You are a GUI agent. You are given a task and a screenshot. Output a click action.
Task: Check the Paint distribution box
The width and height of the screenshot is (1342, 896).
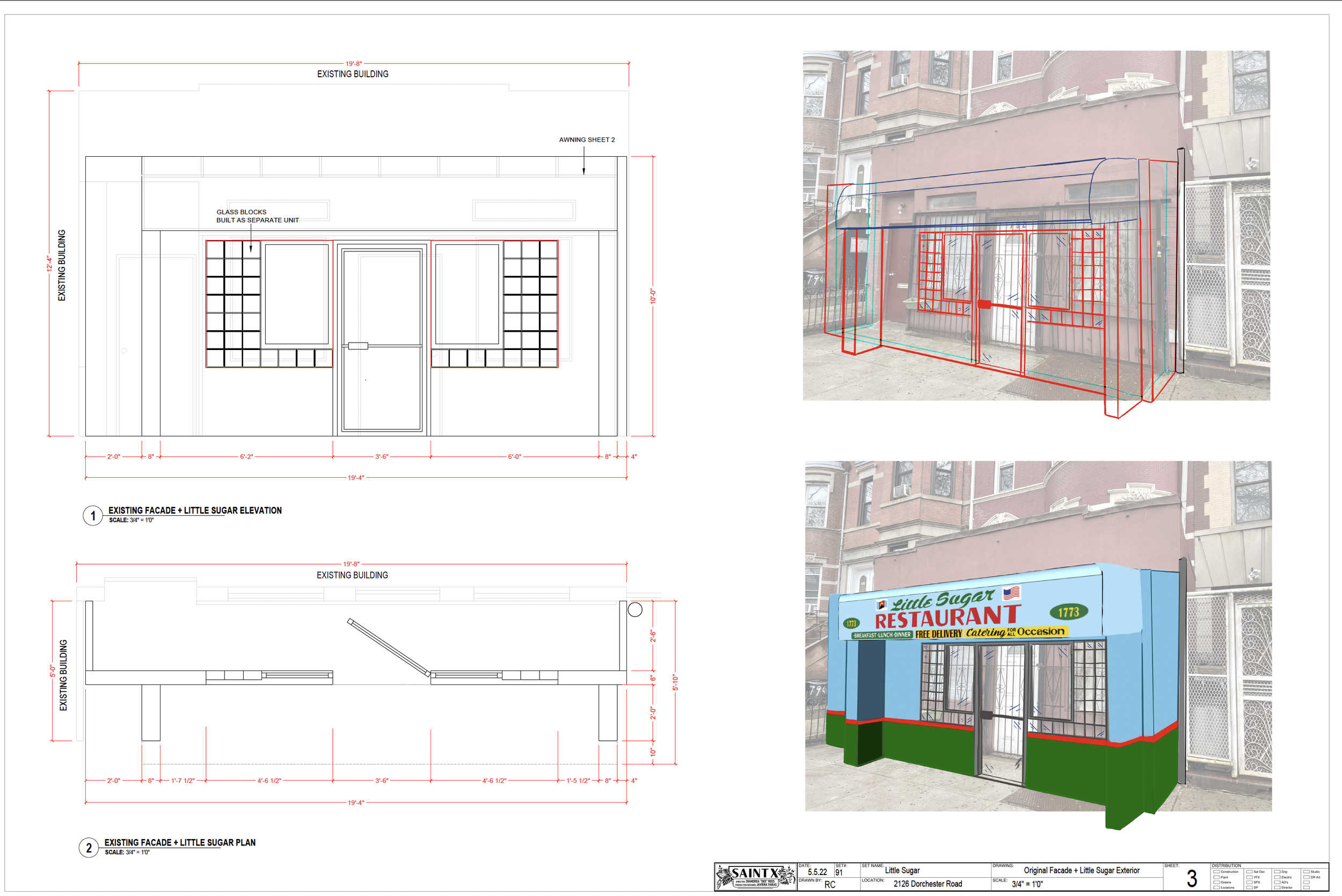1217,877
